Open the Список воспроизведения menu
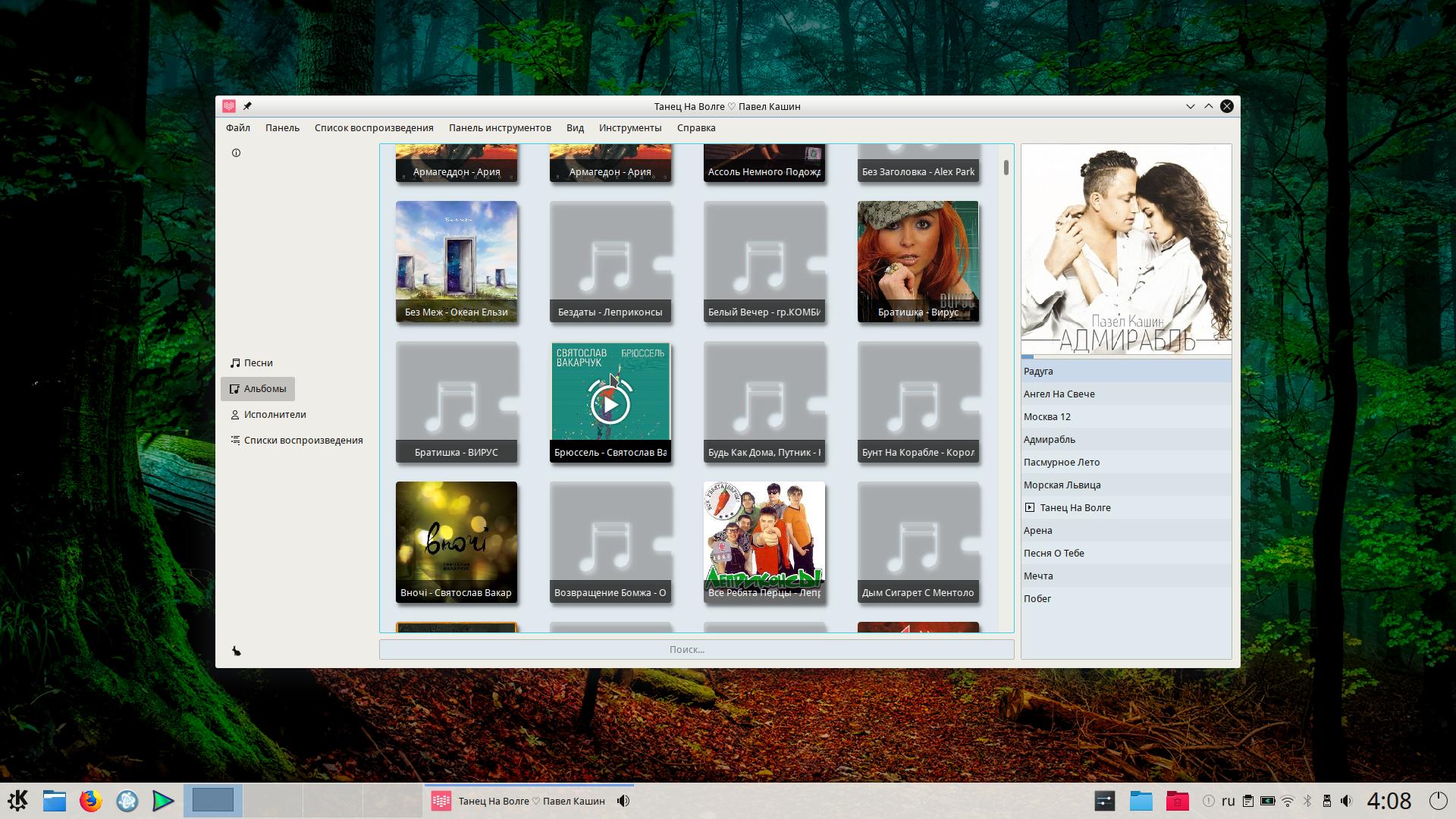The image size is (1456, 819). point(374,128)
